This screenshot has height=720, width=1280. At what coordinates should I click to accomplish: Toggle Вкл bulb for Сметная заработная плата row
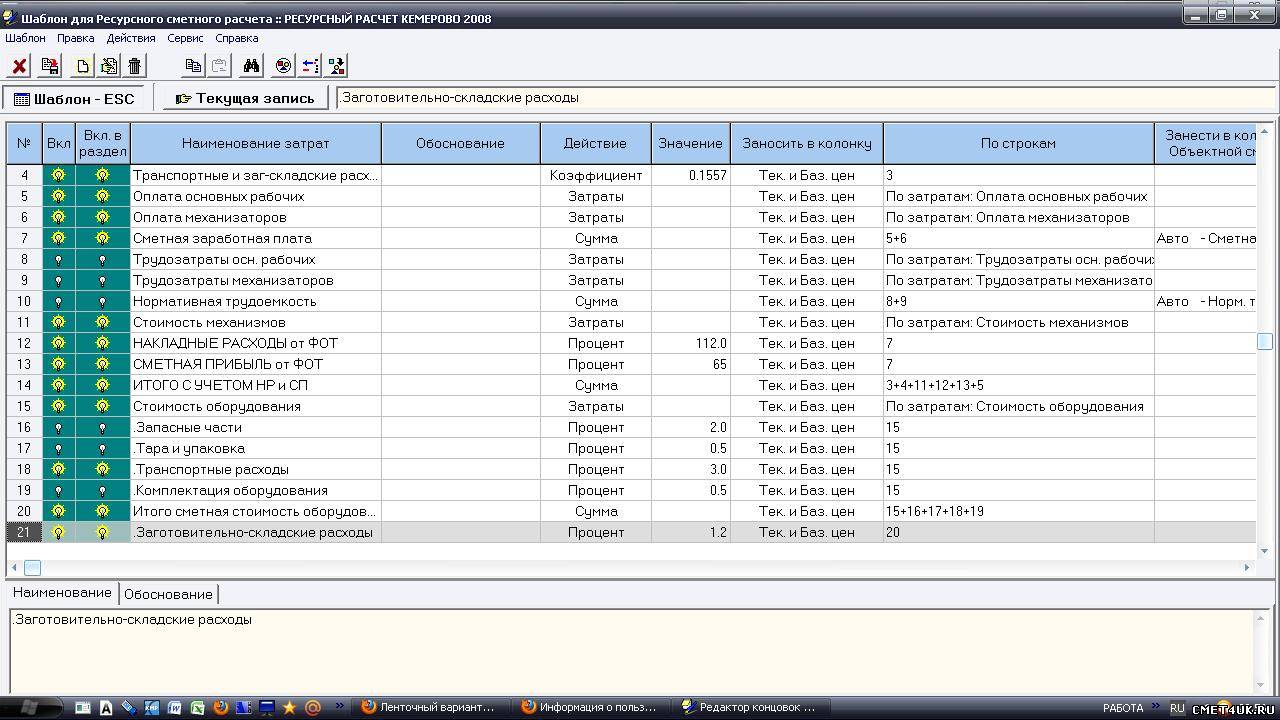tap(58, 238)
